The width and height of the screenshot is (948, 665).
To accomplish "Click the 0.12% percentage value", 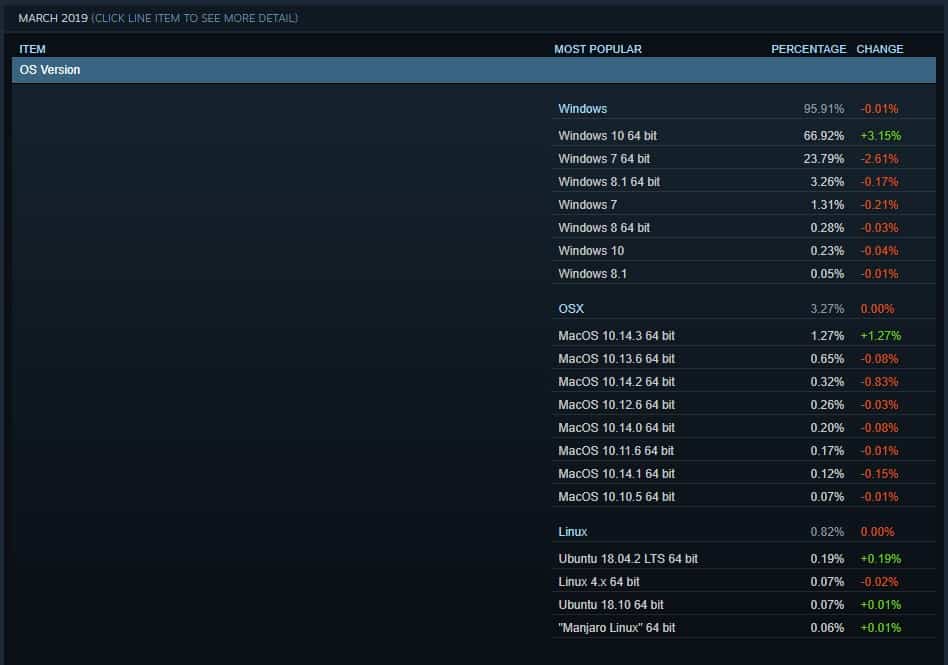I will click(827, 474).
